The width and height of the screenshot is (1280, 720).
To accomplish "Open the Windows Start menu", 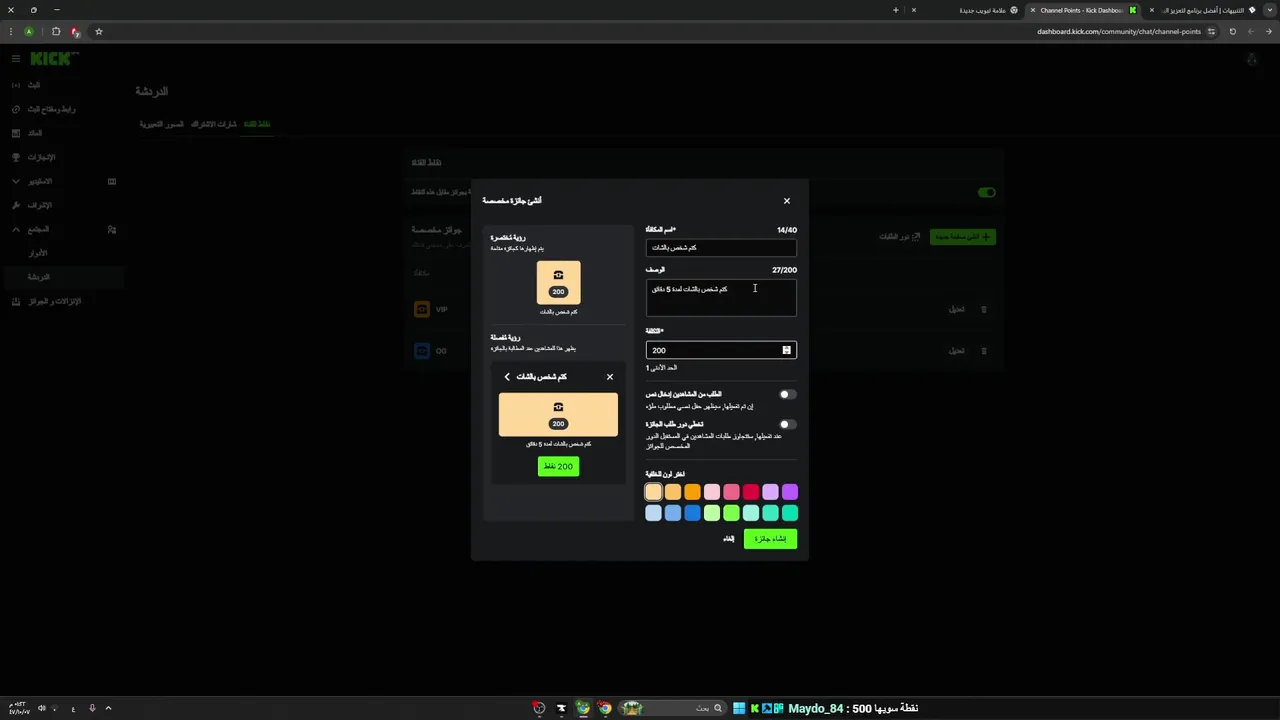I will click(739, 708).
